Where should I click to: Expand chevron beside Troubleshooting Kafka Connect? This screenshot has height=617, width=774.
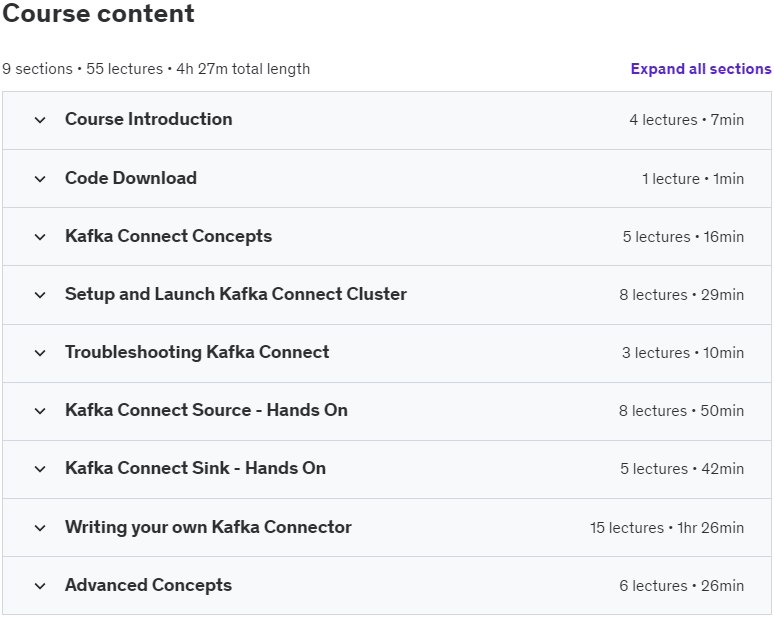click(x=40, y=353)
